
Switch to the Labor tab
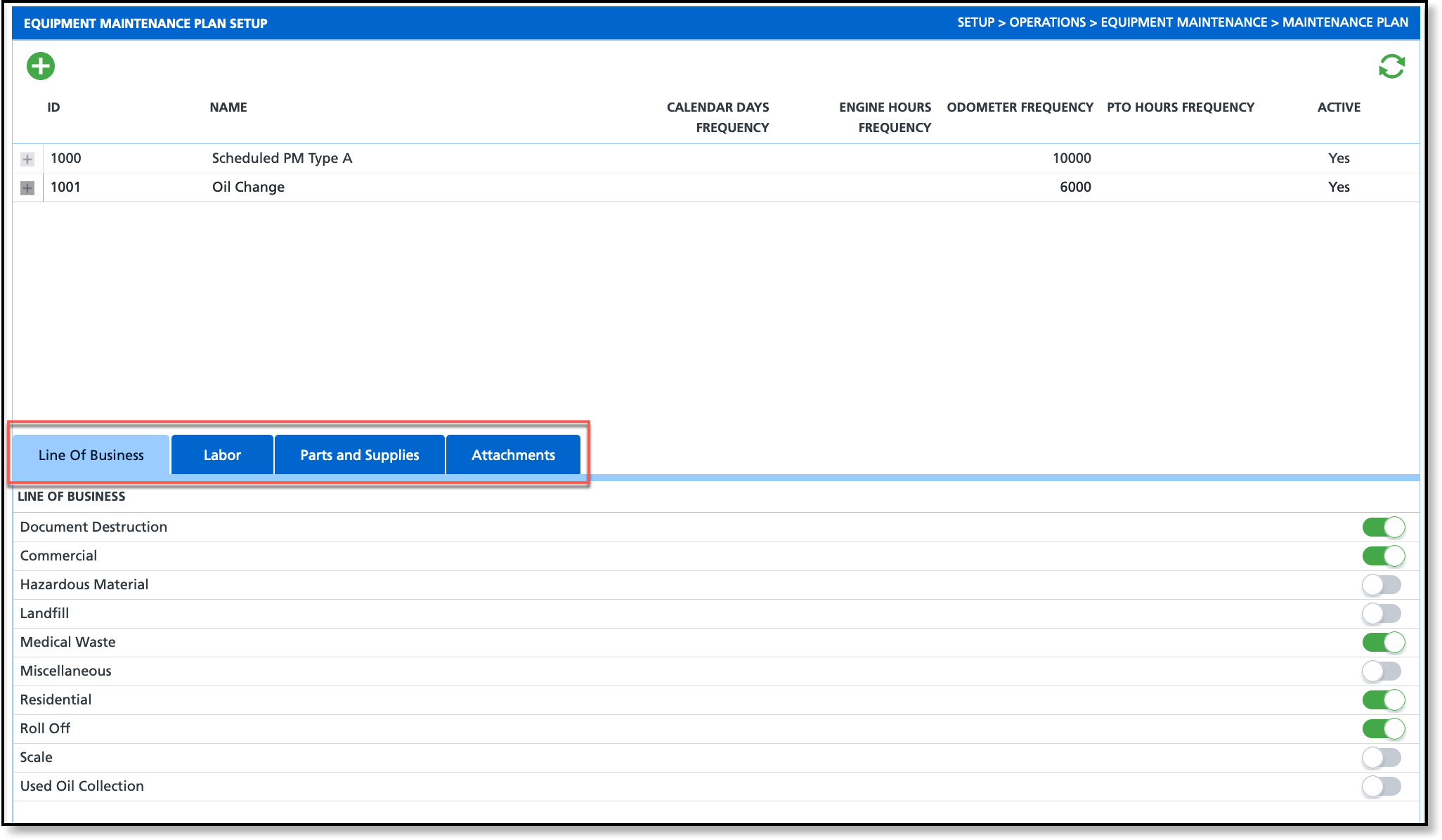pos(222,455)
